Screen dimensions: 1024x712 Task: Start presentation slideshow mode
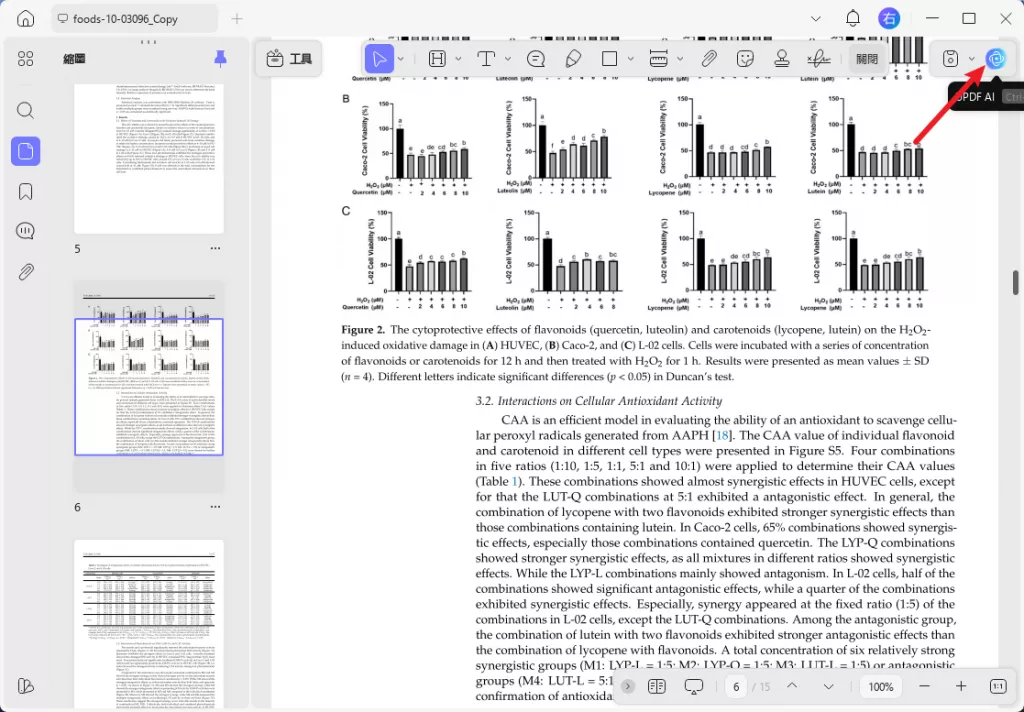point(694,687)
